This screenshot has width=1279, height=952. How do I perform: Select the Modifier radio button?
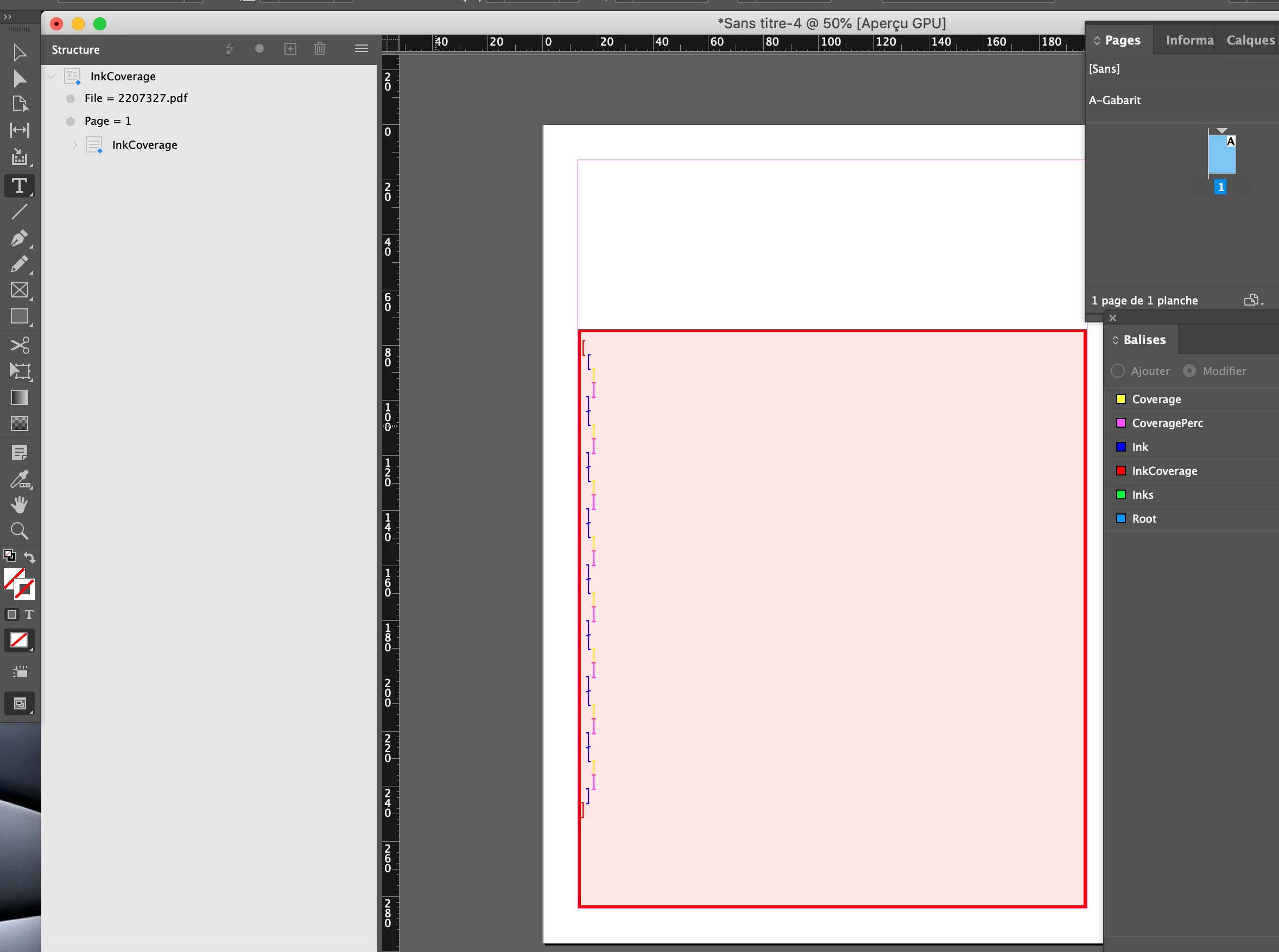click(1189, 371)
